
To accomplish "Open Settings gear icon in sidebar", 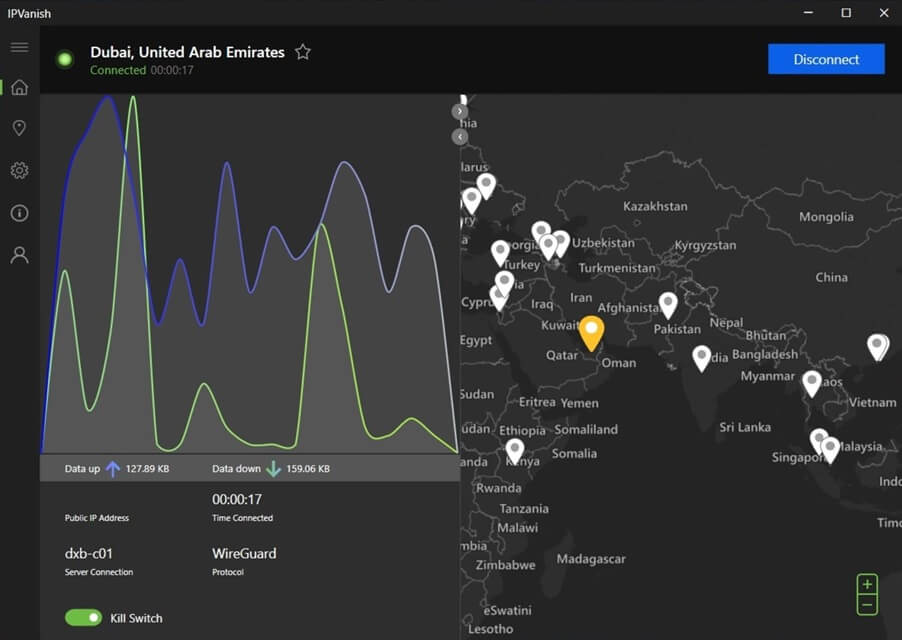I will 20,170.
